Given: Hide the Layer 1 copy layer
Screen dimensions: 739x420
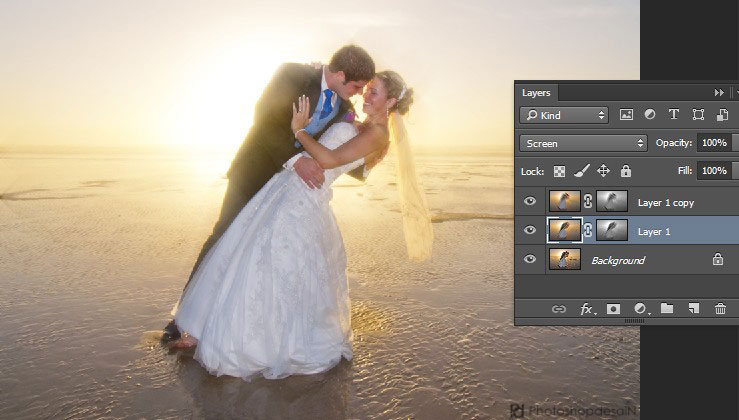Looking at the screenshot, I should tap(530, 202).
